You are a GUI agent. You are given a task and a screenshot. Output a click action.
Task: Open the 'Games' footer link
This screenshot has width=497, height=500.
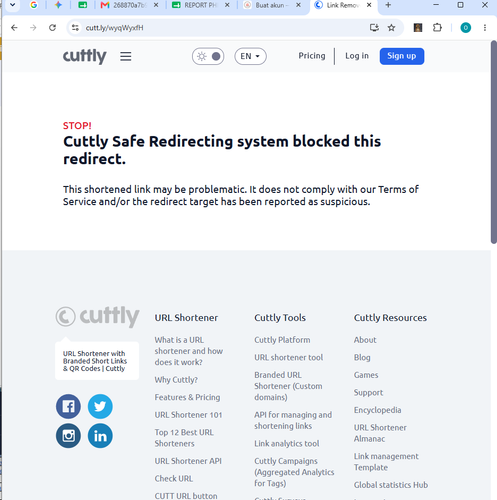tap(366, 375)
